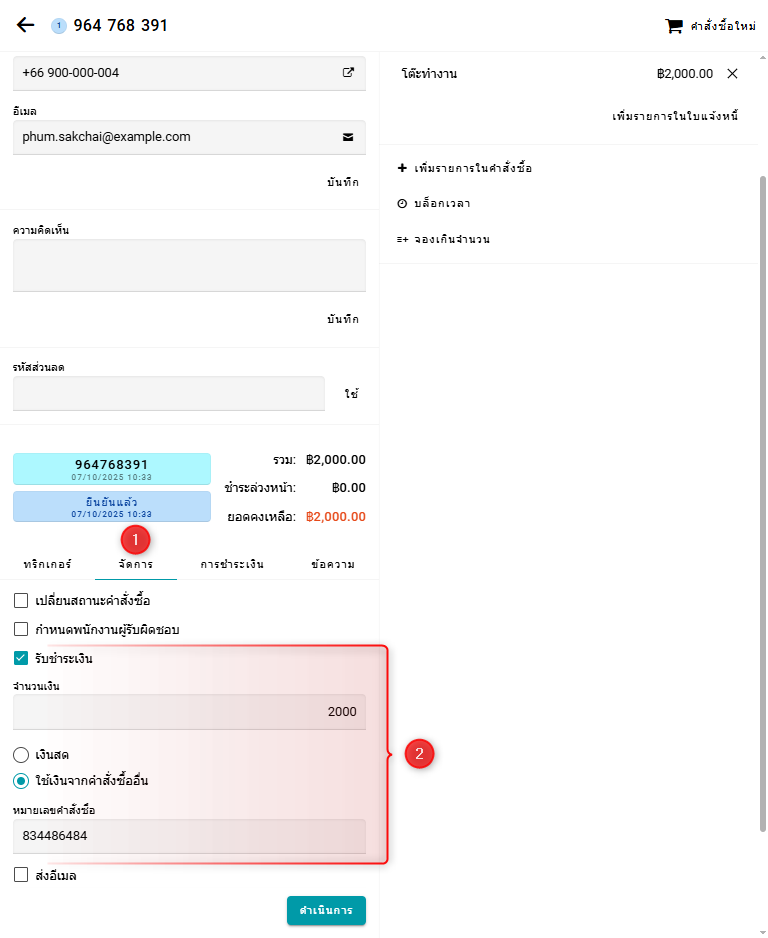Enable เปลี่ยนสถานะคำสั่งซื้อ checkbox
Image resolution: width=768 pixels, height=938 pixels.
click(x=21, y=601)
